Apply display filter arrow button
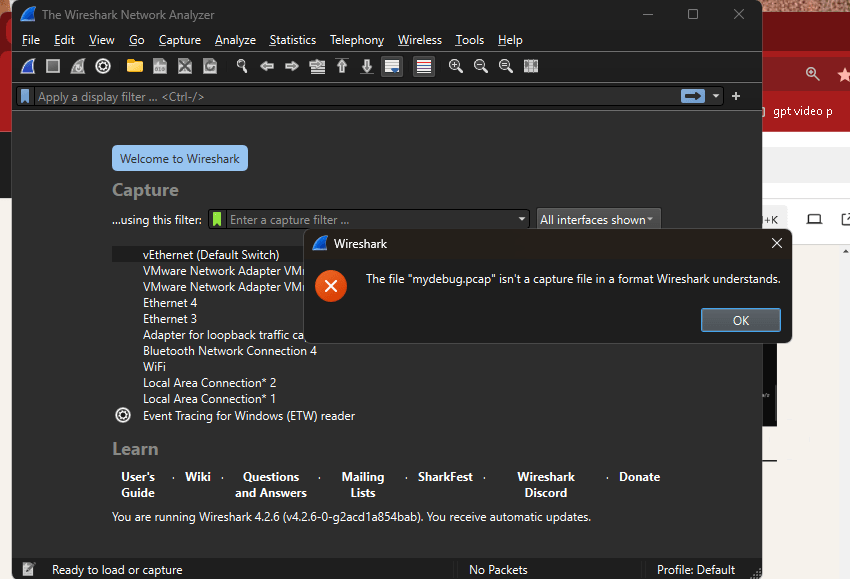The height and width of the screenshot is (579, 850). (x=693, y=96)
